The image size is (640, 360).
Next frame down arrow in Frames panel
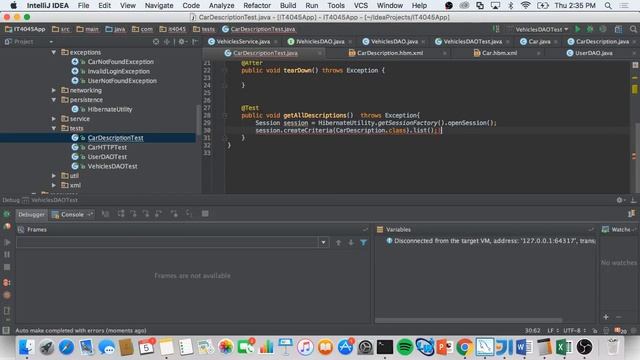(351, 242)
